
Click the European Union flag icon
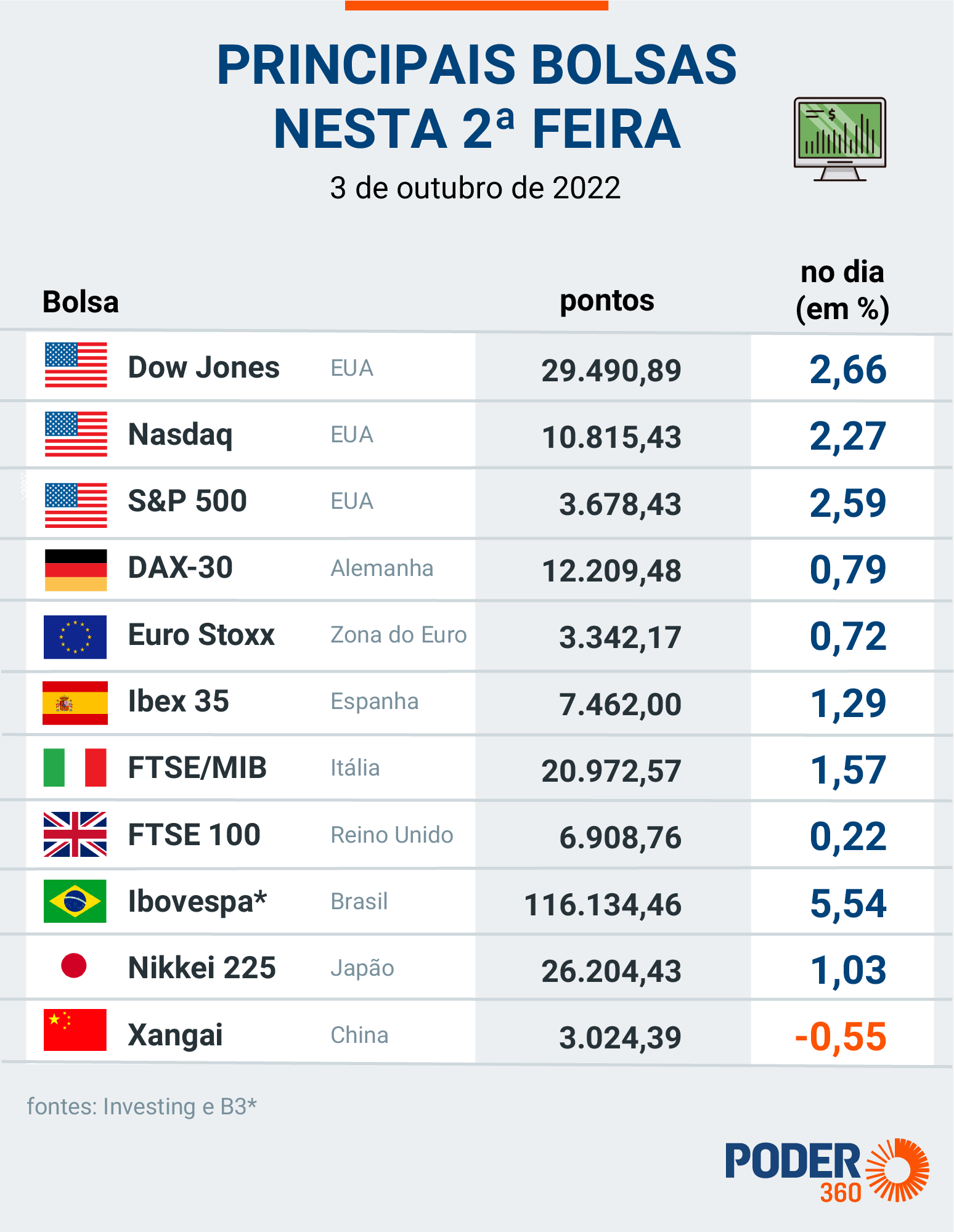click(x=75, y=637)
